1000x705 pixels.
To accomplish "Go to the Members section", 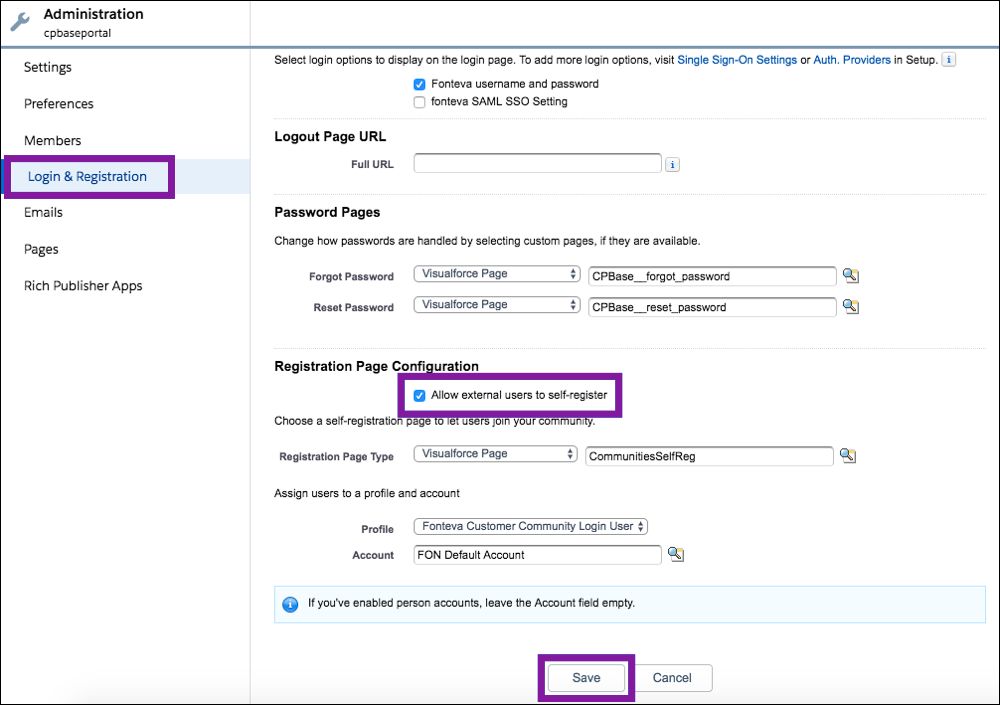I will (52, 140).
